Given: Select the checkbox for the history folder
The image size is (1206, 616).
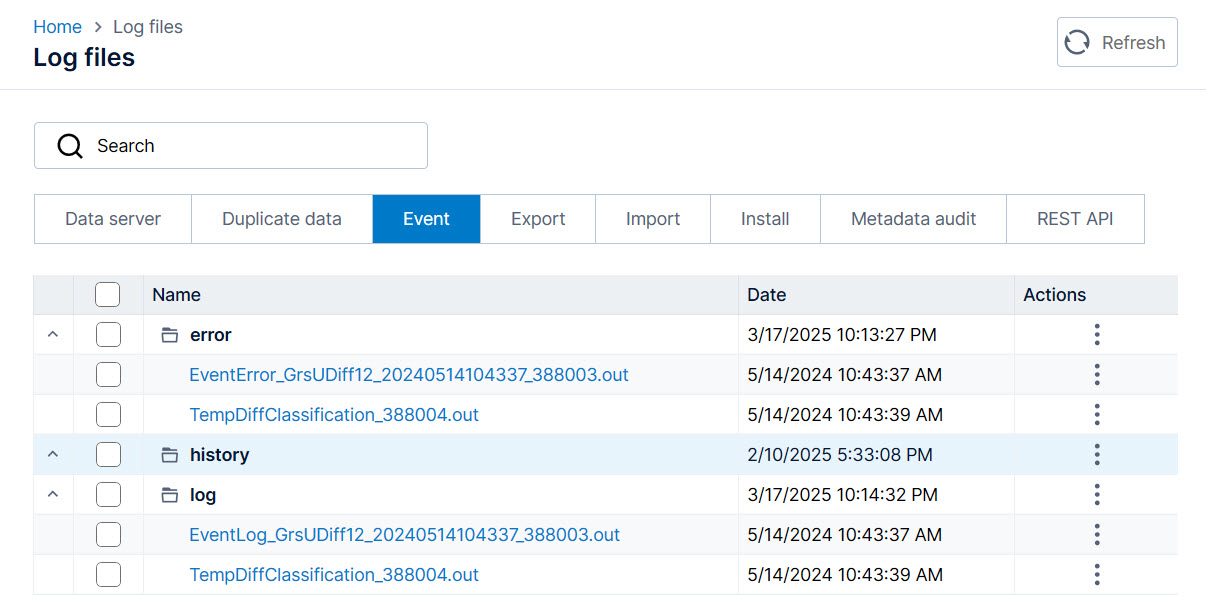Looking at the screenshot, I should (108, 454).
